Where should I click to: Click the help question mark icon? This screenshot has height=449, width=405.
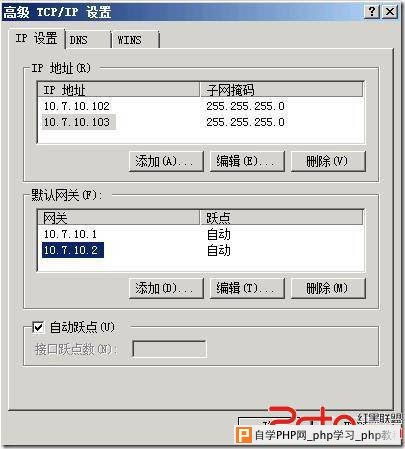pyautogui.click(x=372, y=12)
